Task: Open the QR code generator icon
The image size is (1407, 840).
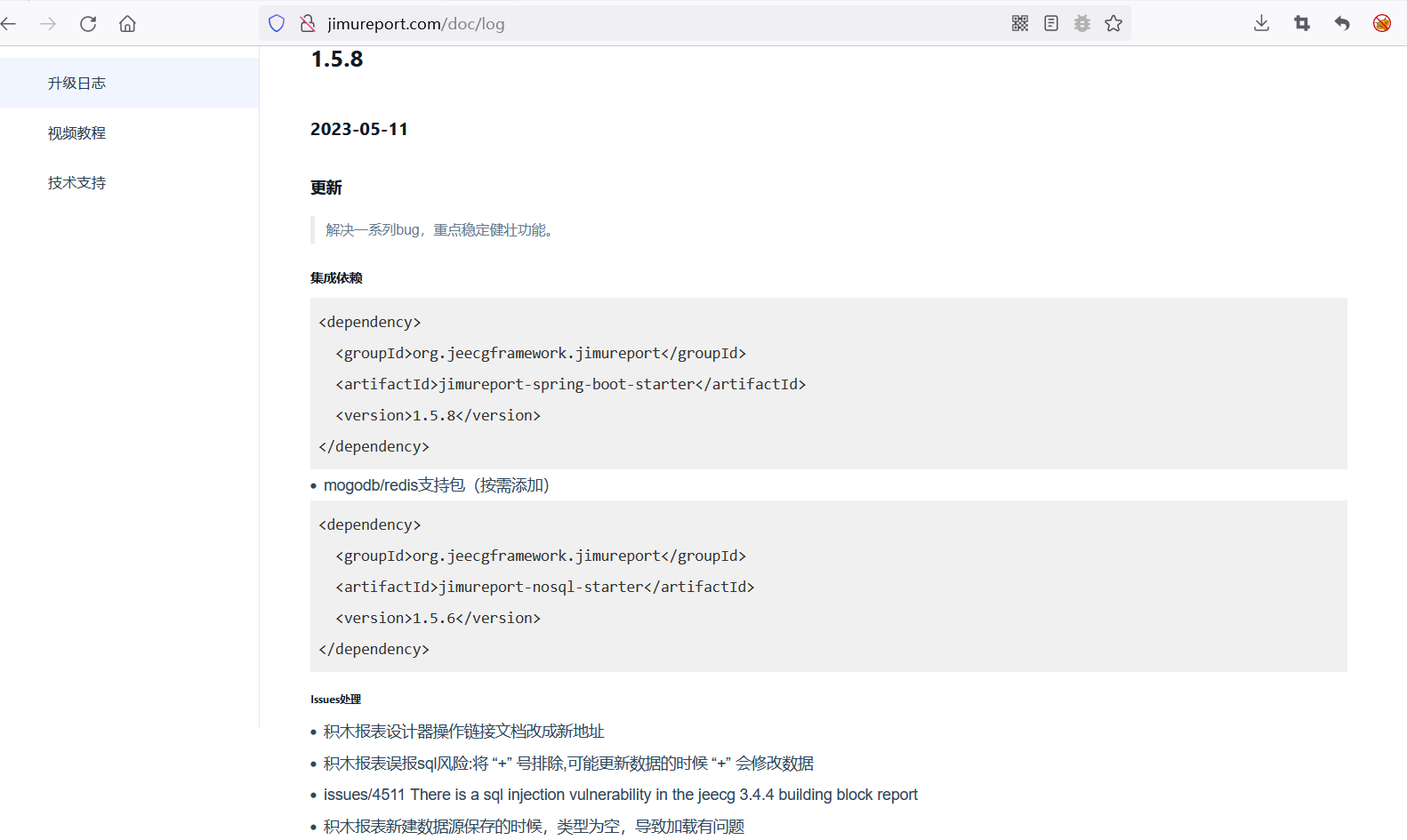Action: tap(1020, 24)
